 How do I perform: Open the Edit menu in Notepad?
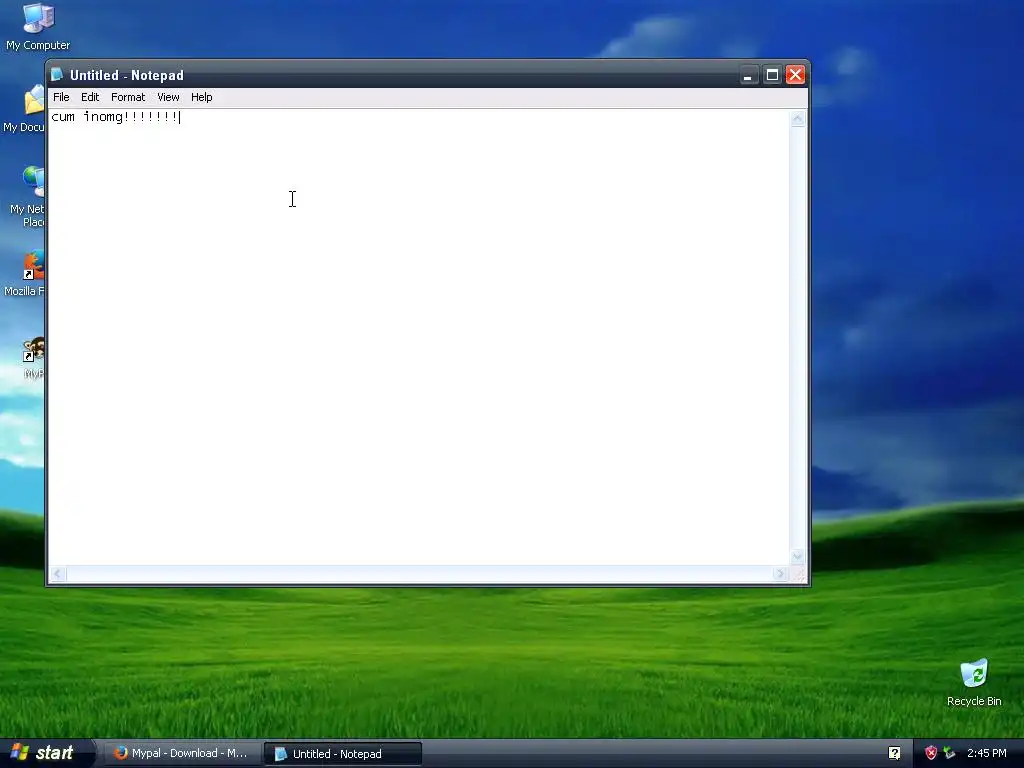(x=90, y=97)
